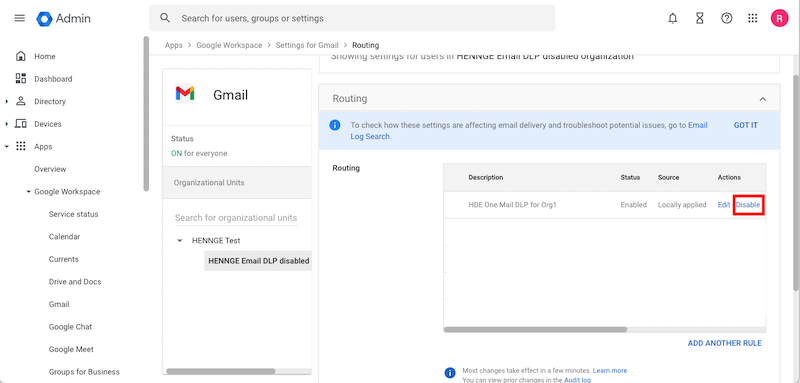Expand the Devices sidebar section
The image size is (800, 383).
pos(7,124)
